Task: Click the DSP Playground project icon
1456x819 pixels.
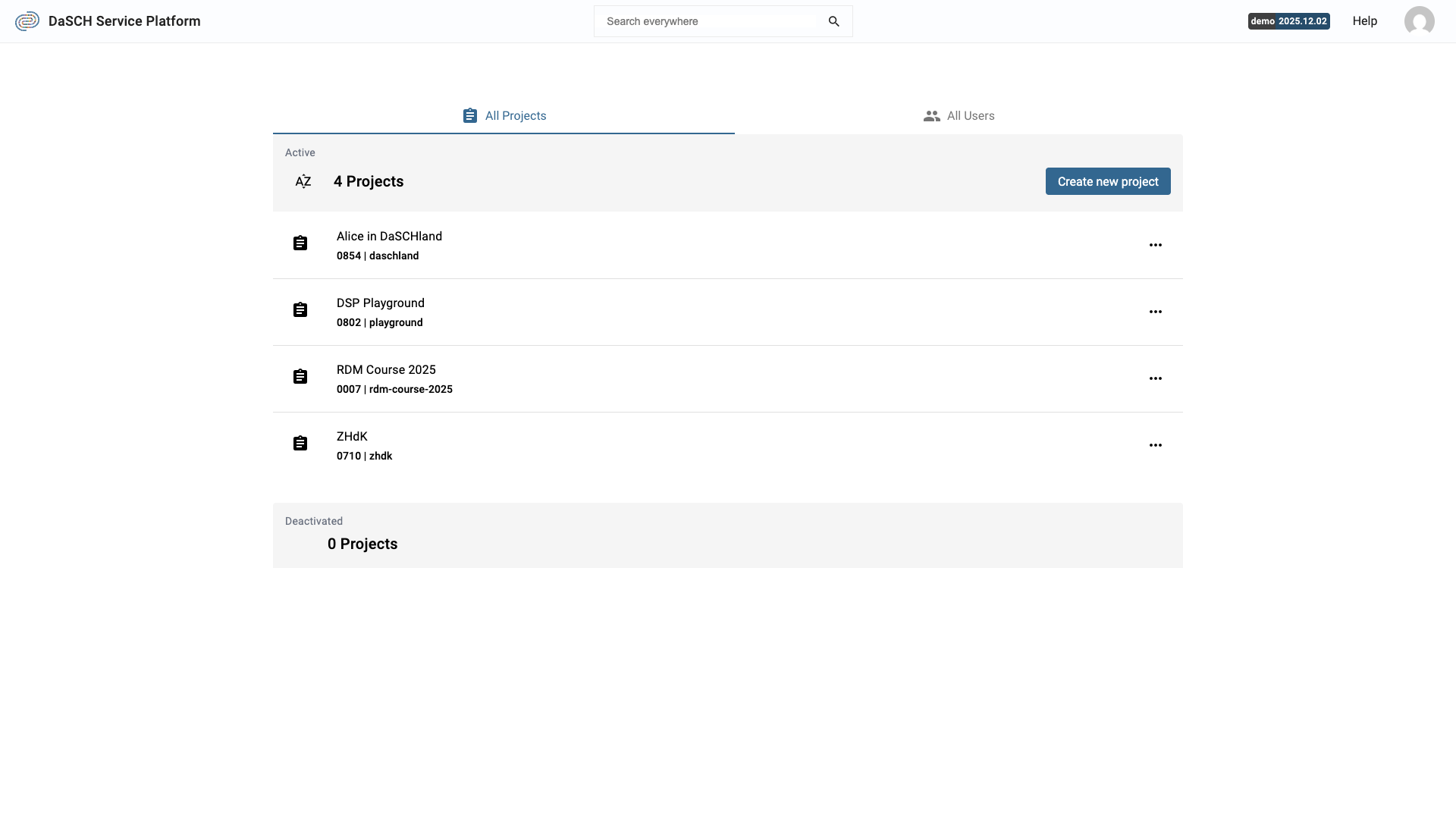Action: [x=301, y=309]
